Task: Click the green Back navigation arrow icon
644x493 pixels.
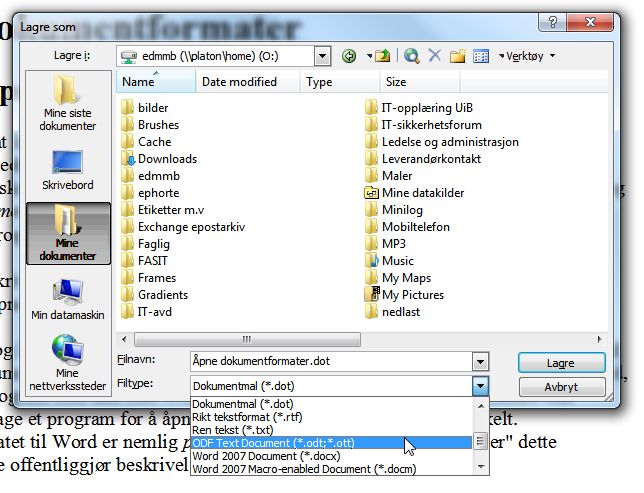Action: [349, 56]
